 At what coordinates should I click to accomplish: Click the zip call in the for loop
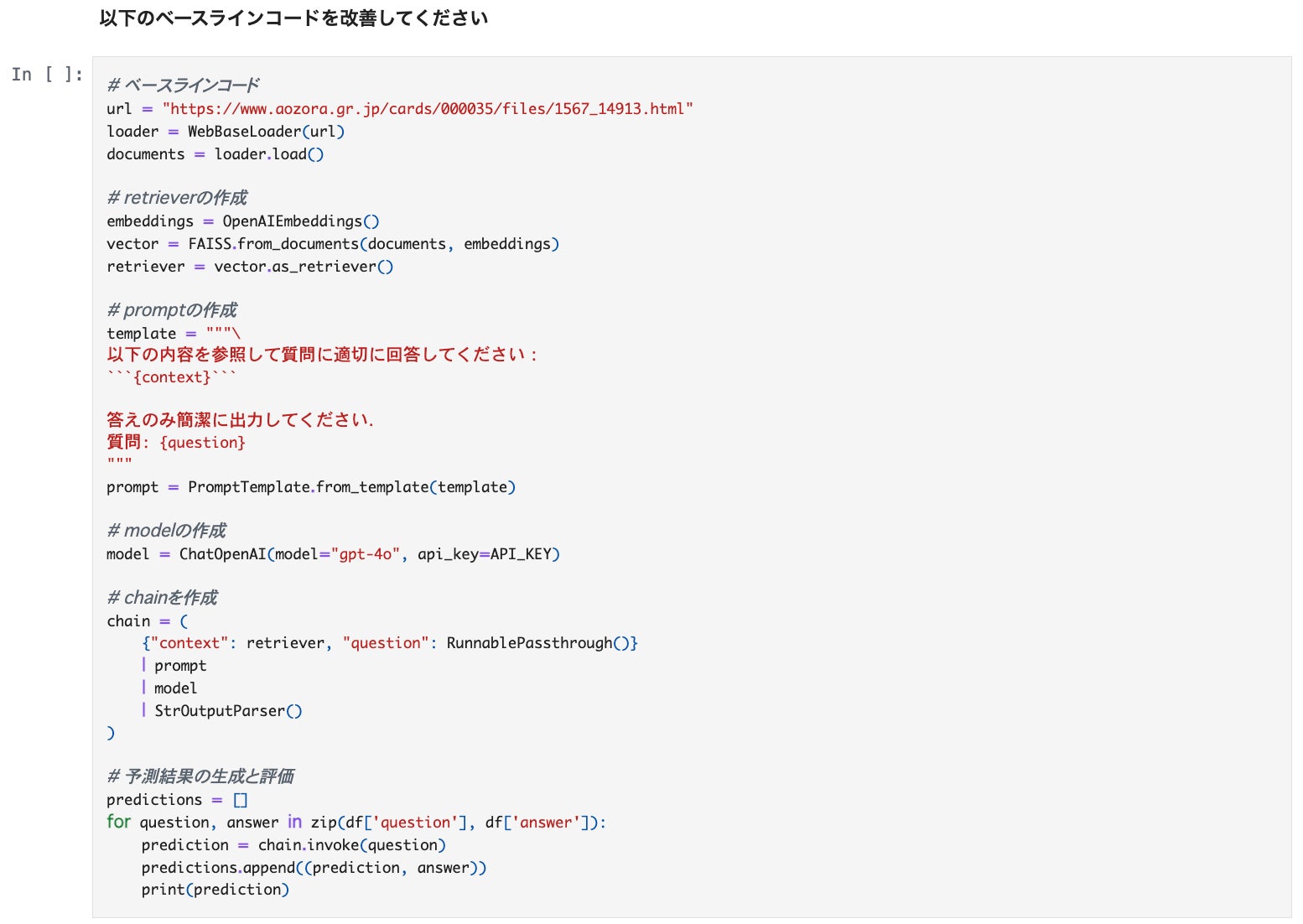[323, 823]
